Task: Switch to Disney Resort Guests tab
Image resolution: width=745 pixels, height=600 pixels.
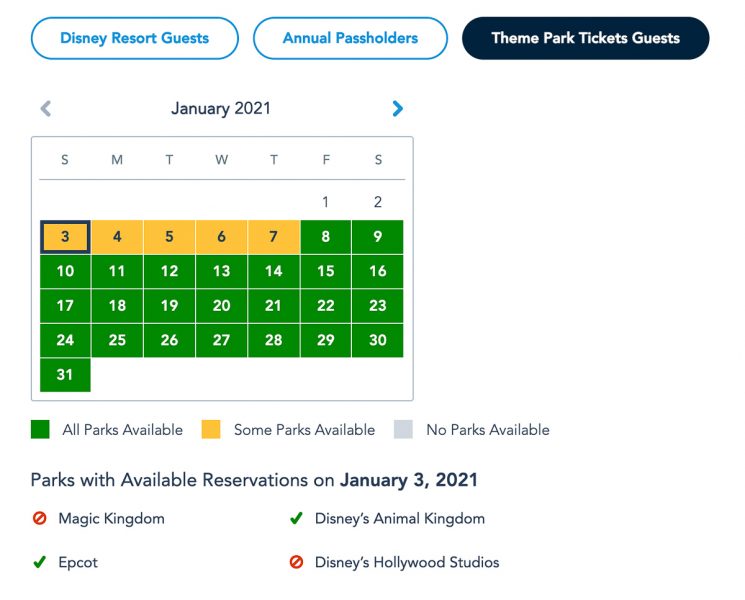Action: coord(134,38)
